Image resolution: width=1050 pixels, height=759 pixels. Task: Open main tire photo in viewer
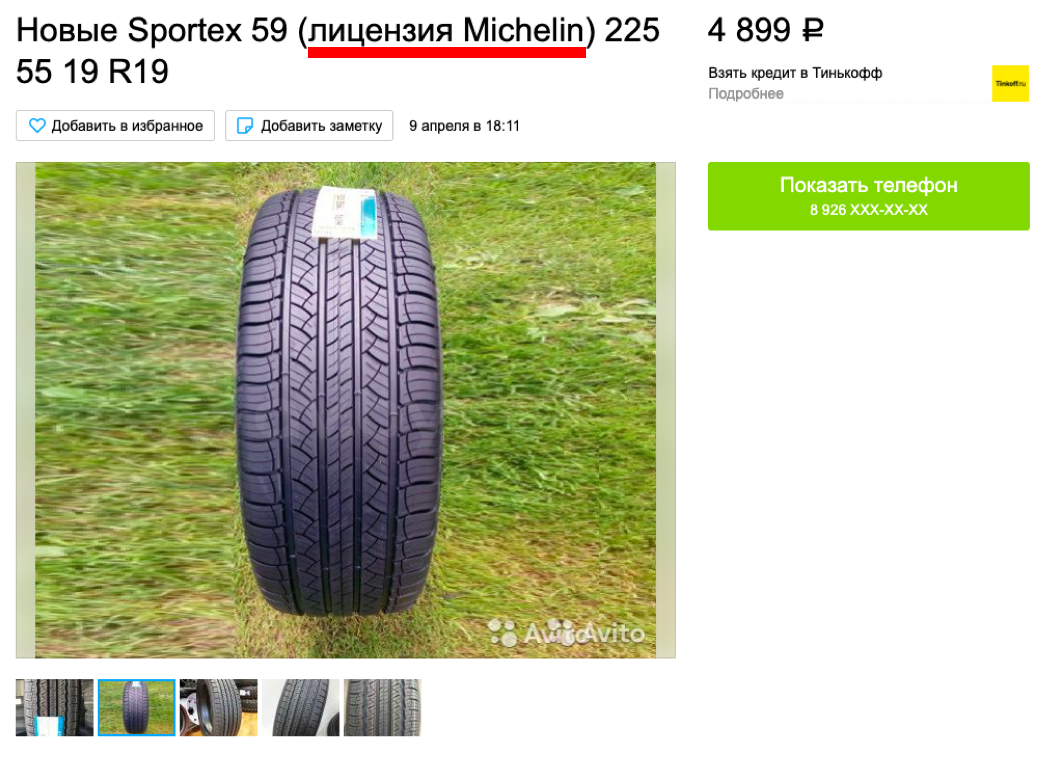346,410
